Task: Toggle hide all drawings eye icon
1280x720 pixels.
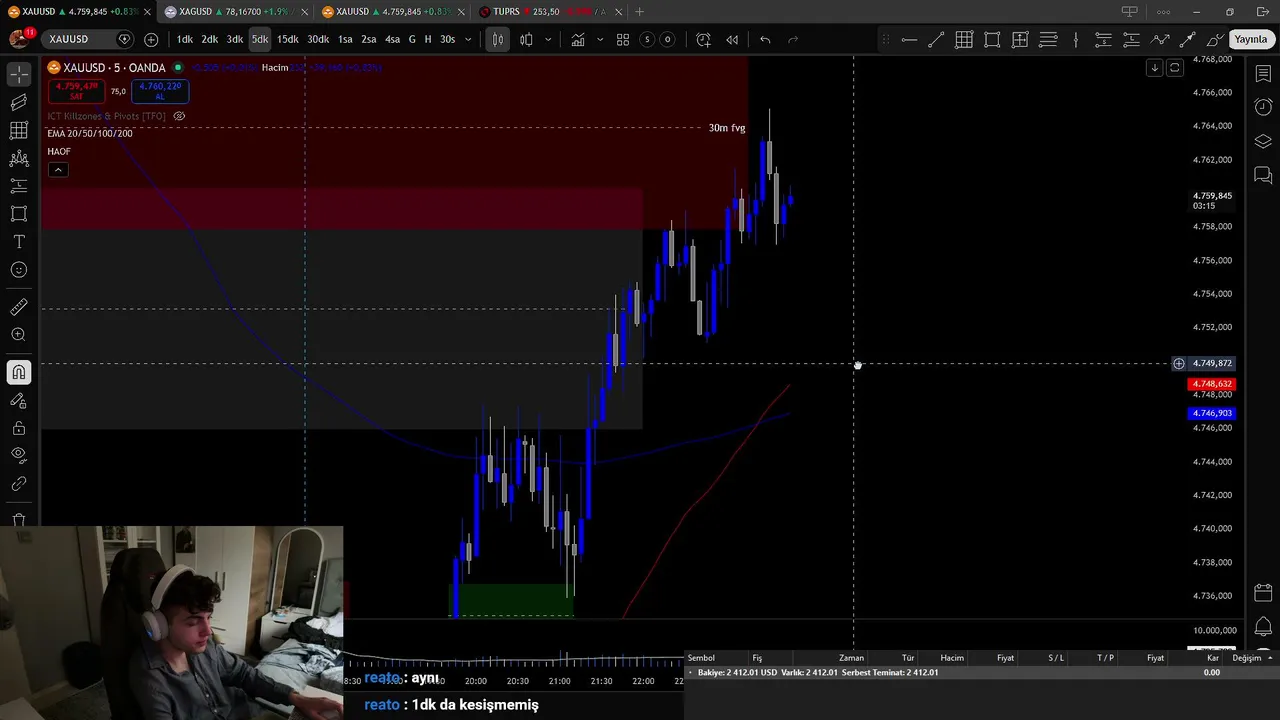Action: tap(19, 455)
